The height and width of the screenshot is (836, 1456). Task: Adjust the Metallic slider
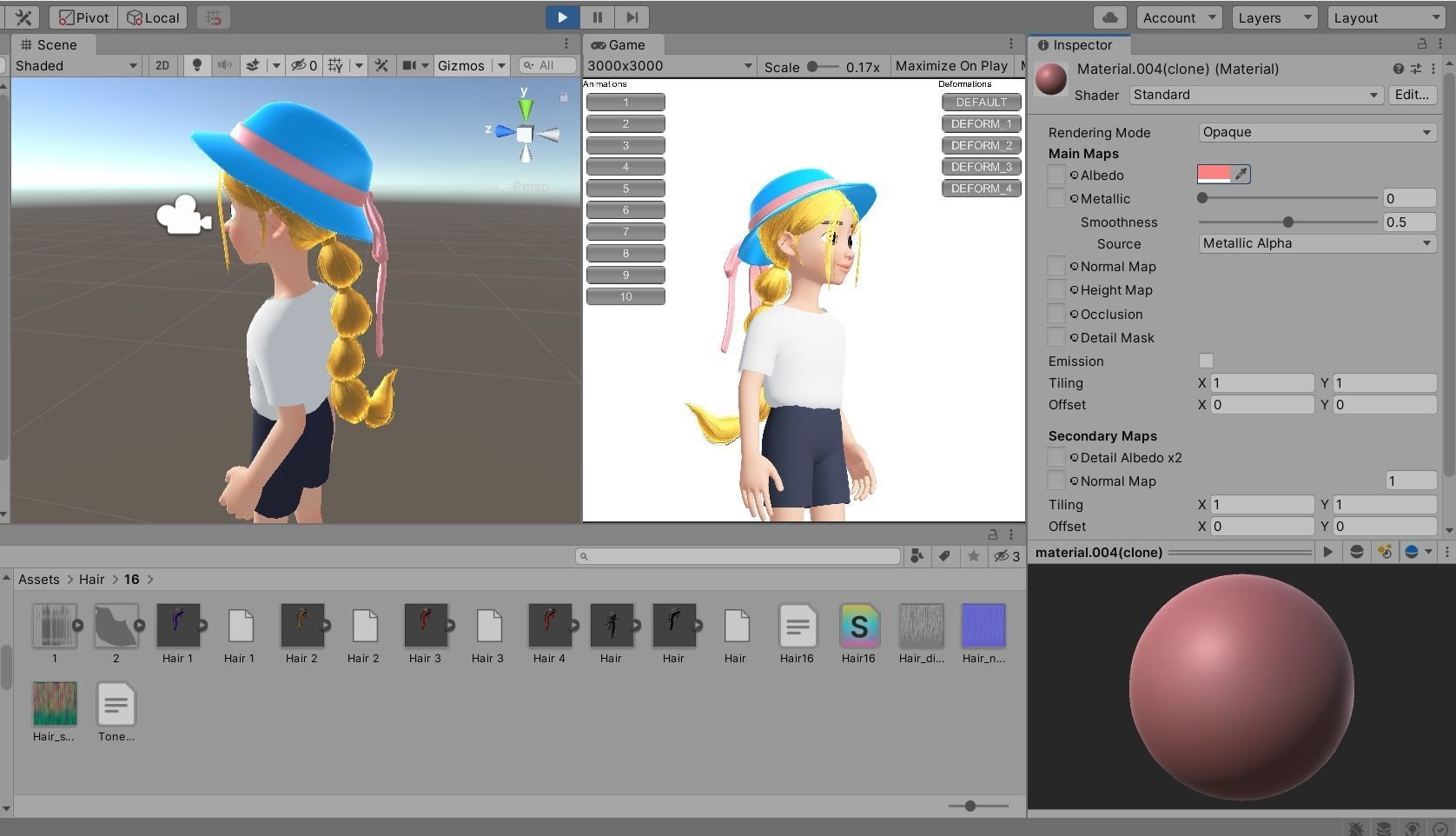click(1288, 198)
